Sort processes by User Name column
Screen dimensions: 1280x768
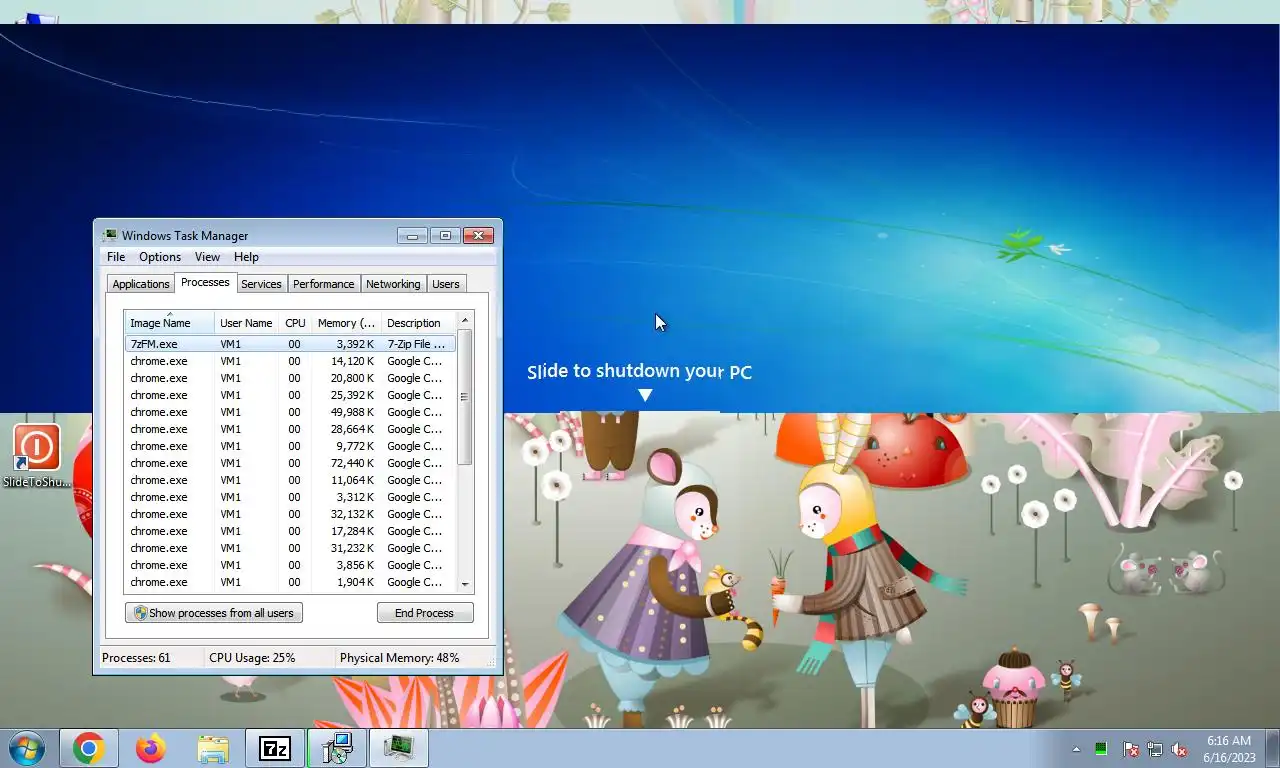click(x=245, y=322)
